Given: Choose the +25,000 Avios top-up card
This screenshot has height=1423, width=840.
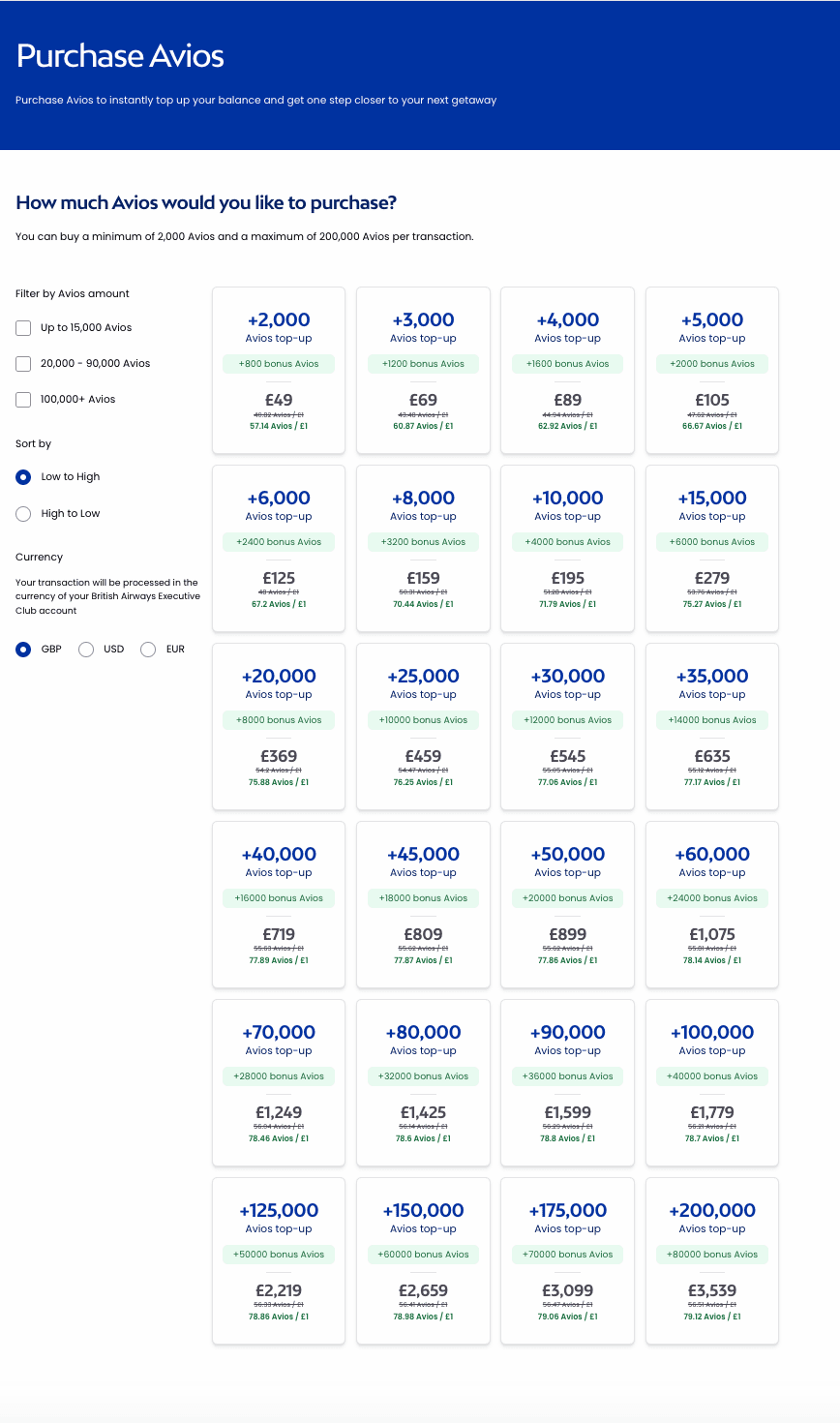Looking at the screenshot, I should point(423,726).
